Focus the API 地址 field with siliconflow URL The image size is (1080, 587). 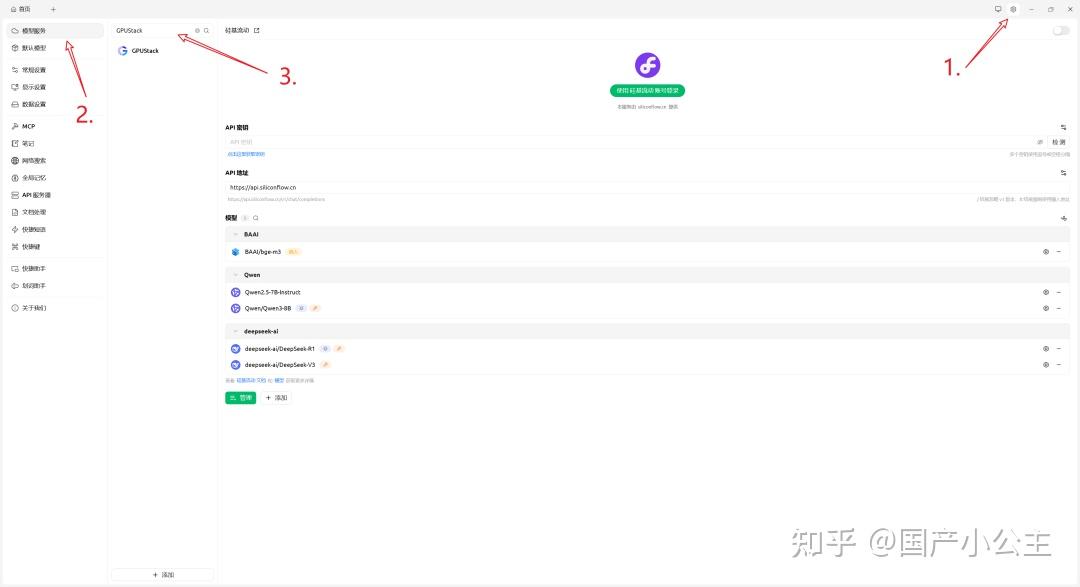coord(647,187)
